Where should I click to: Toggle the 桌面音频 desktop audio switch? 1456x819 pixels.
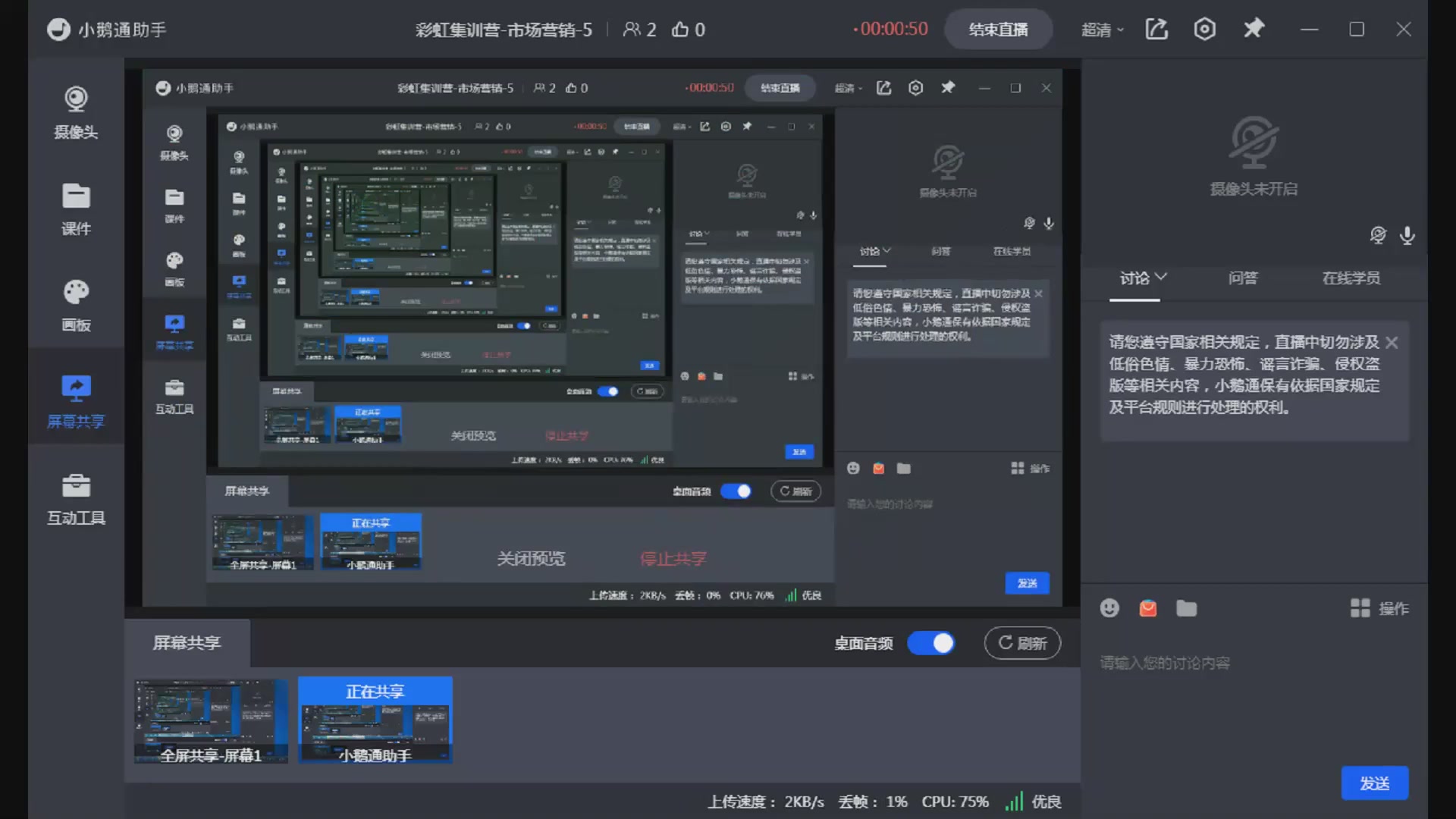pyautogui.click(x=931, y=643)
